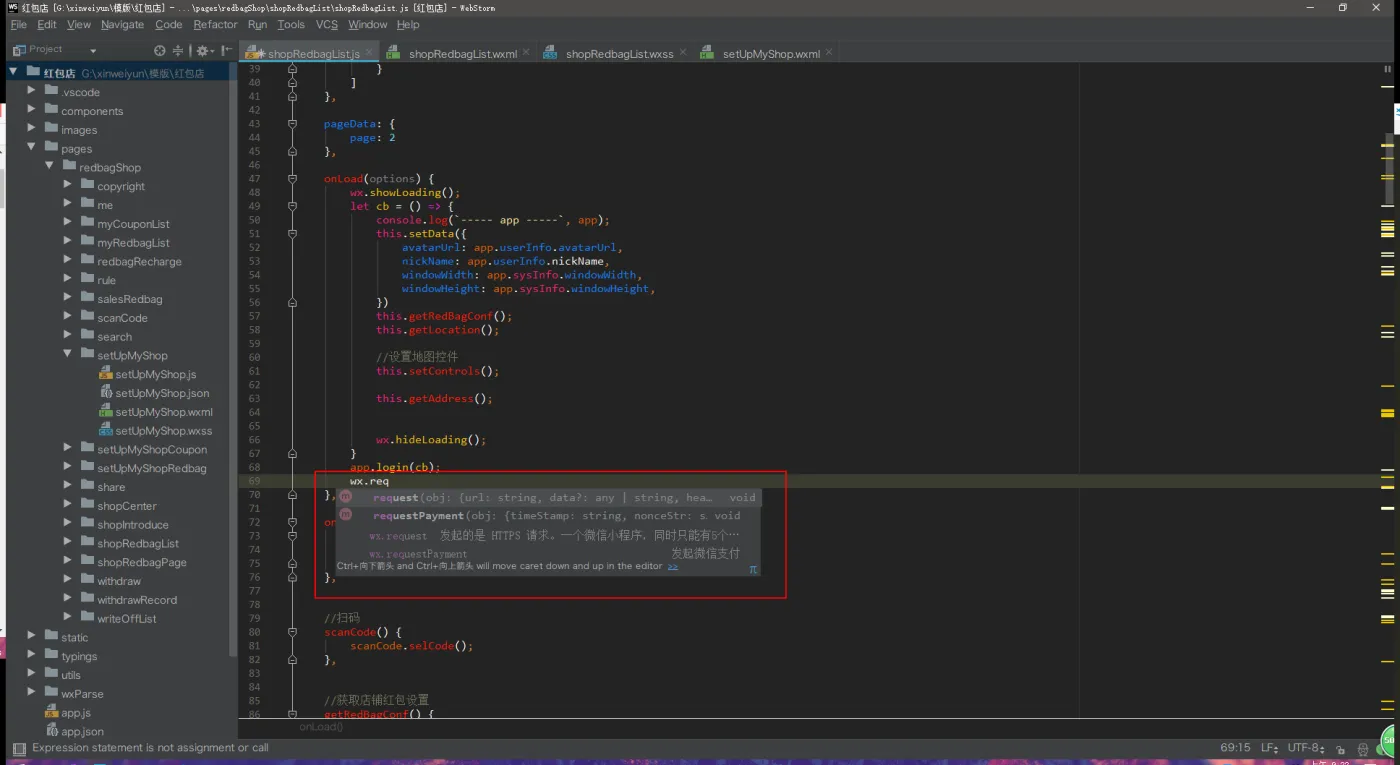
Task: Open the Hector code inspection icon
Action: pyautogui.click(x=1364, y=748)
